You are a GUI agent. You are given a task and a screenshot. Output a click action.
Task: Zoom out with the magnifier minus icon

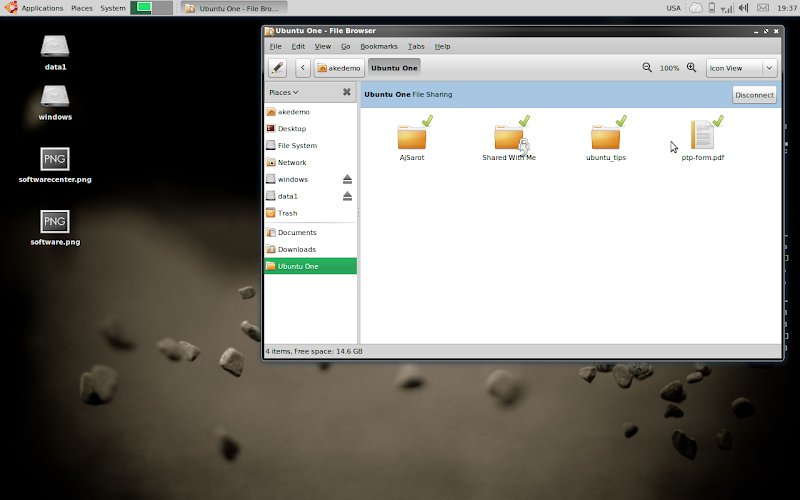[x=647, y=67]
